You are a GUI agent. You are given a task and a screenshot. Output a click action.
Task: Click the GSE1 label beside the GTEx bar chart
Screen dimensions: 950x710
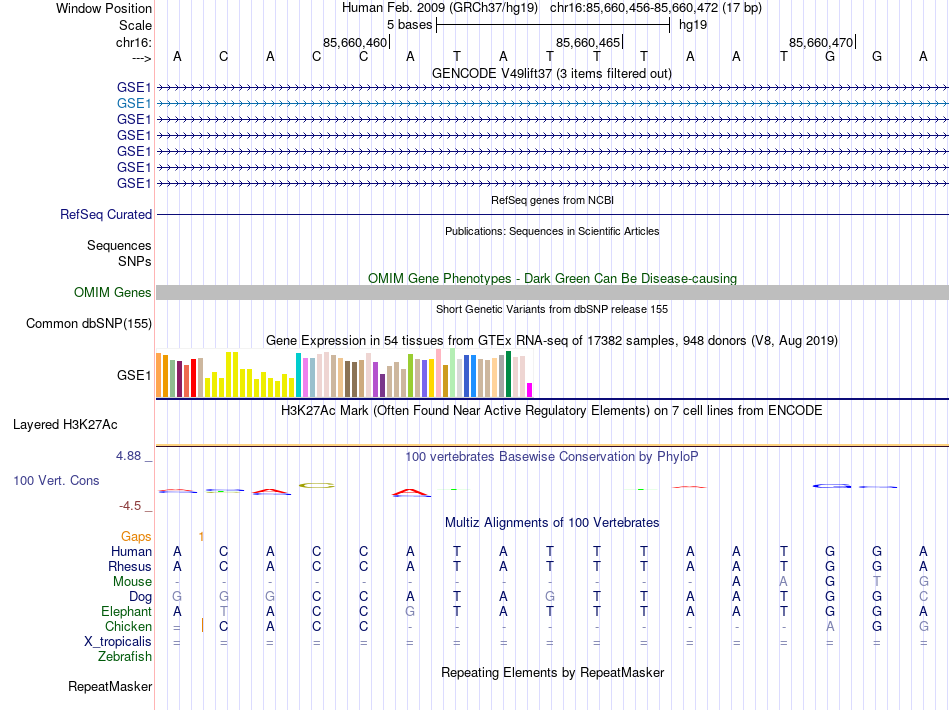[134, 376]
